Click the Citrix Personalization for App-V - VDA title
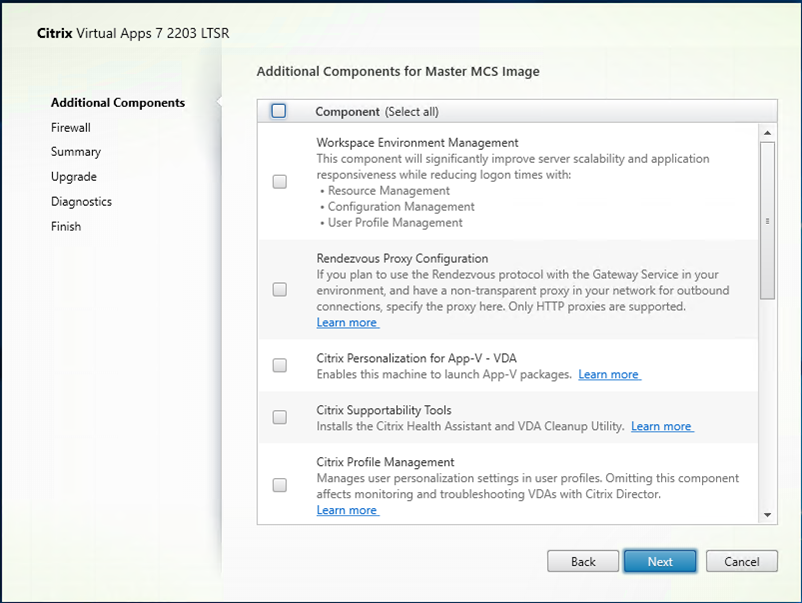Viewport: 802px width, 603px height. 417,358
